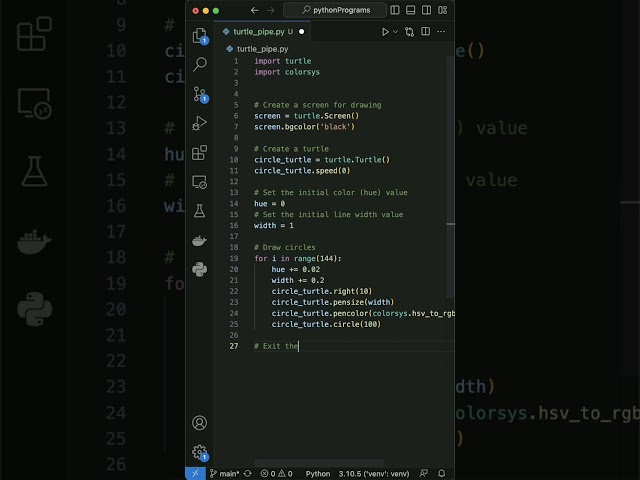Click 'circle_turtle.pensize(width)' on line 23

[x=333, y=302]
